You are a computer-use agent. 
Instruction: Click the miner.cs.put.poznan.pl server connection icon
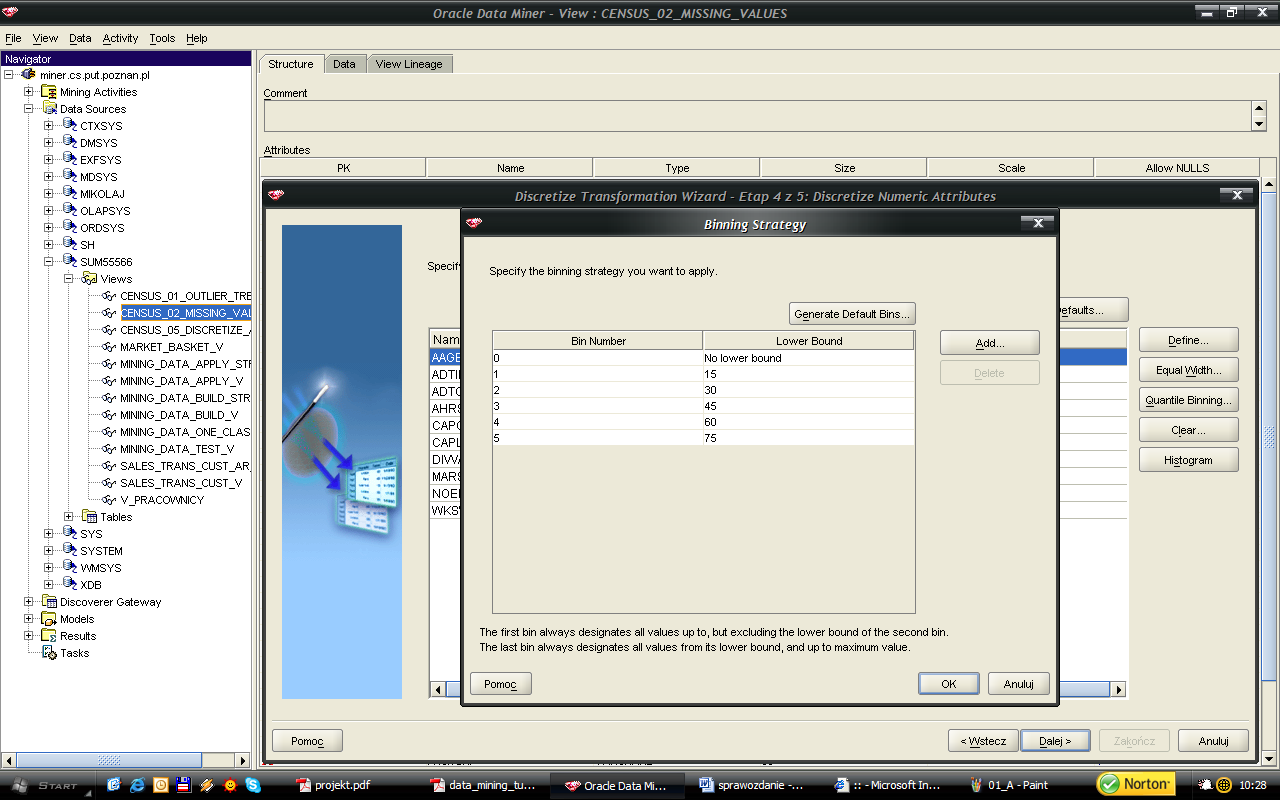click(28, 75)
